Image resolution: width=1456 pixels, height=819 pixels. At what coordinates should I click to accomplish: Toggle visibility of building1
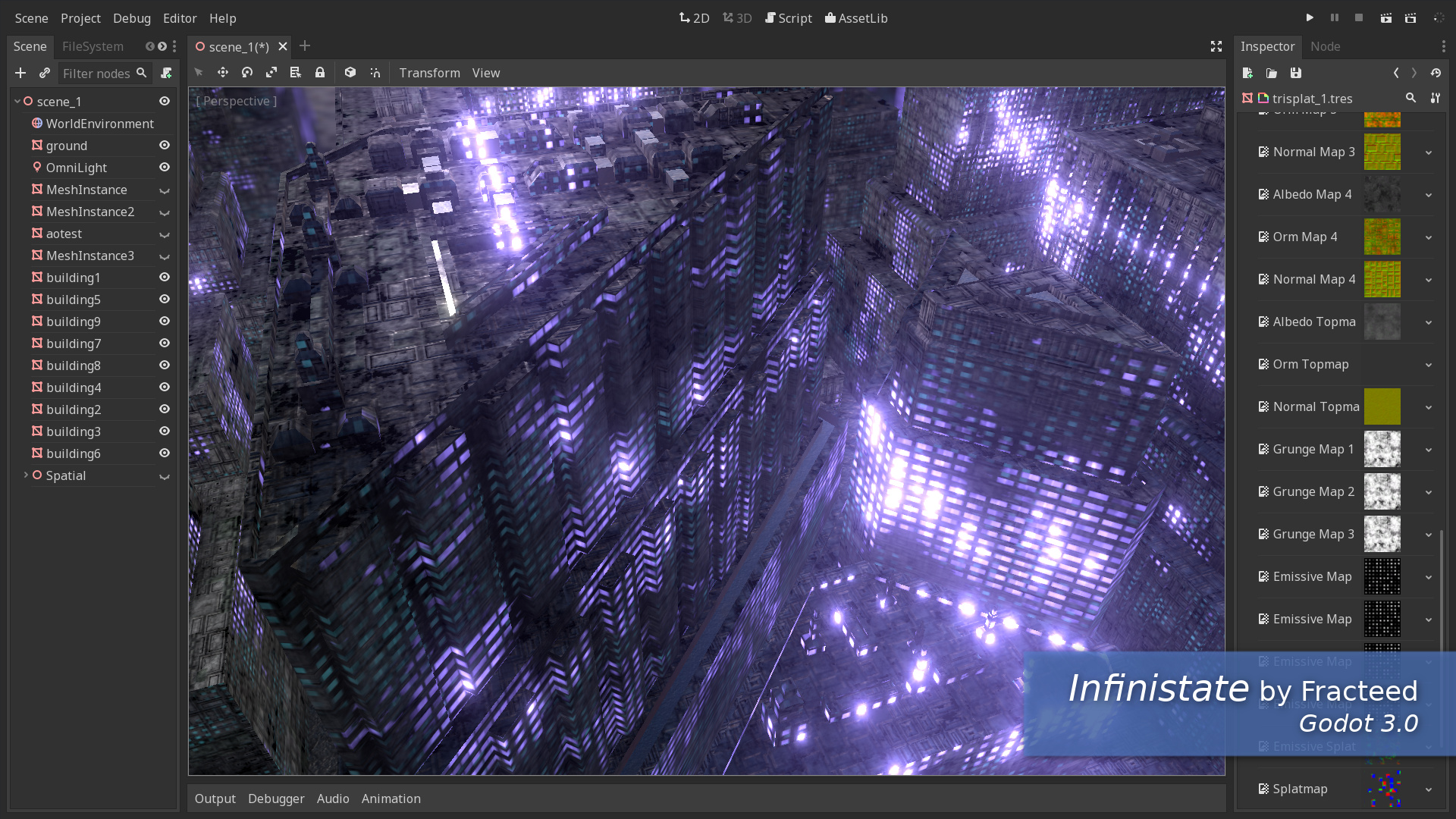[x=165, y=277]
